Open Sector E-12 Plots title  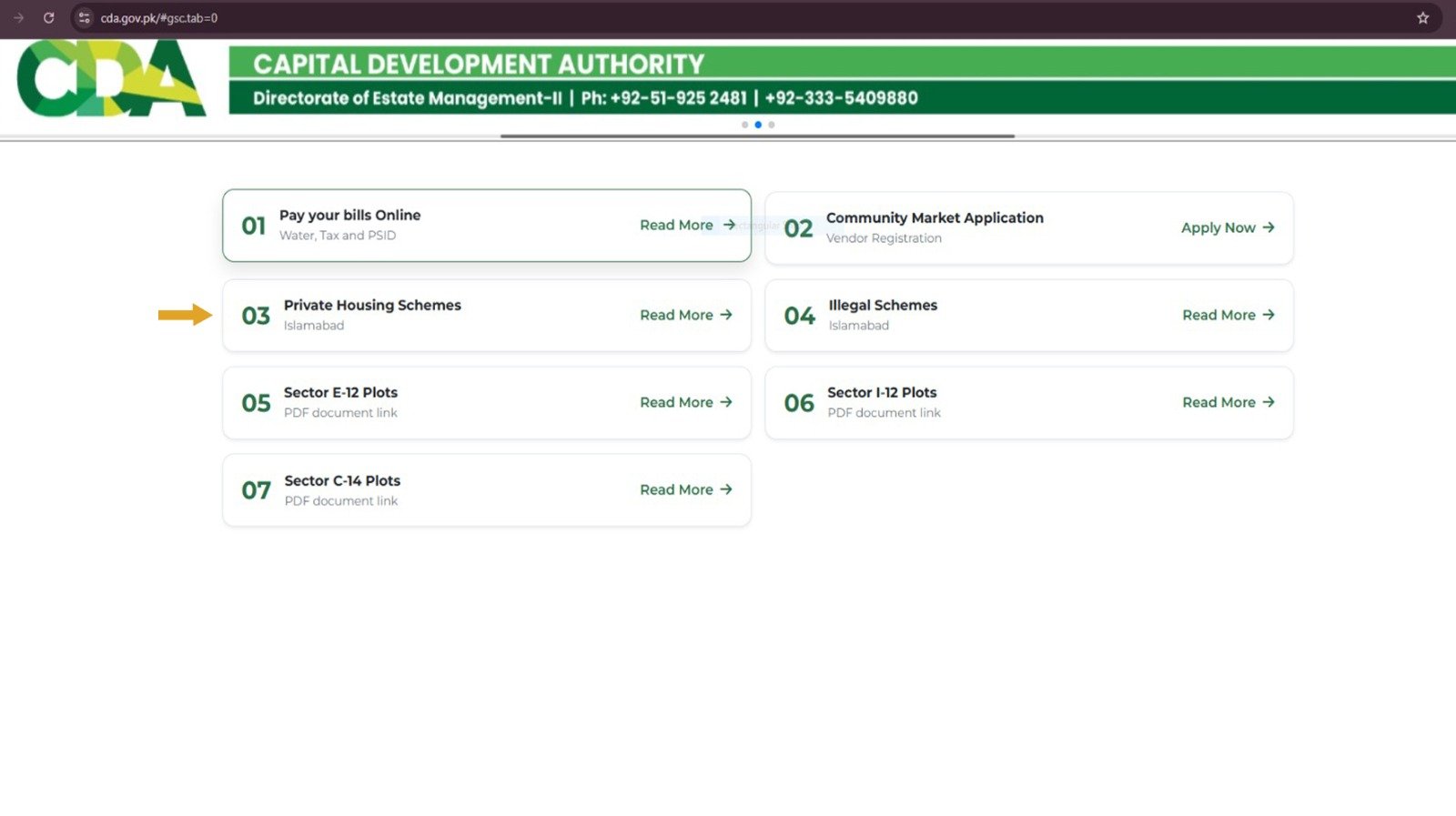[x=340, y=392]
